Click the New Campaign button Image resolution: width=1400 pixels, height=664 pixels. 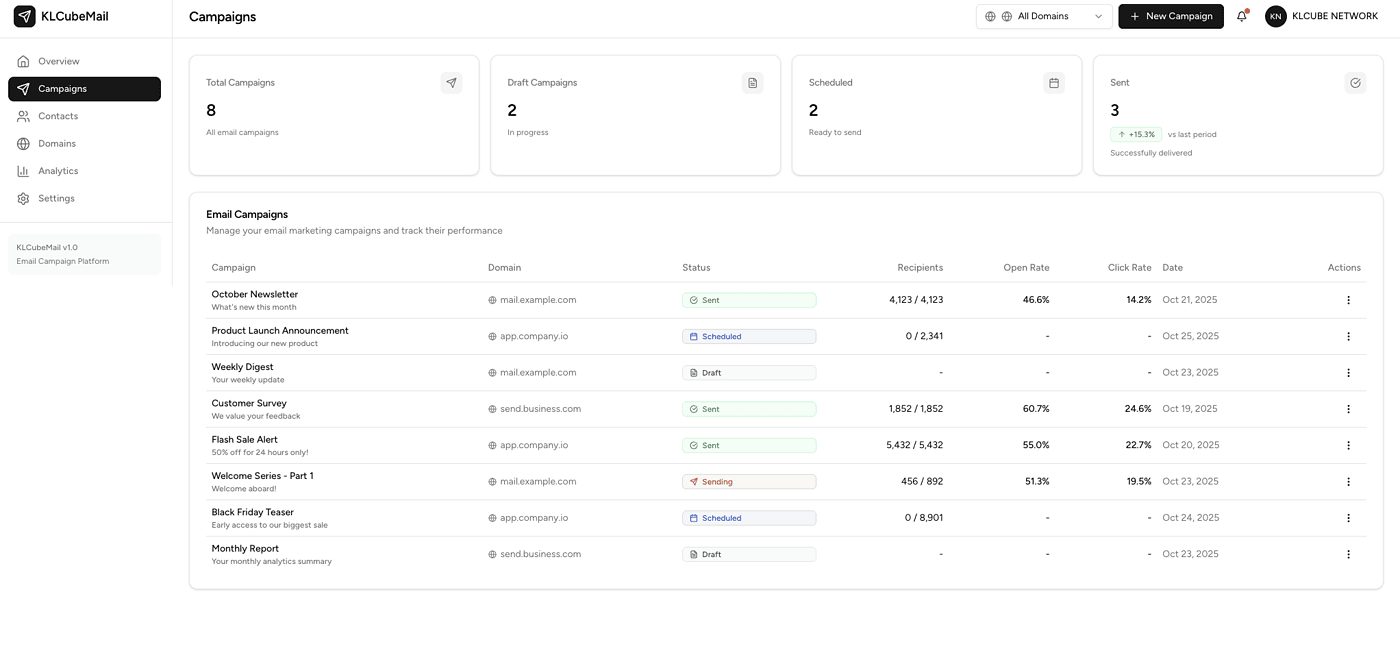point(1170,16)
